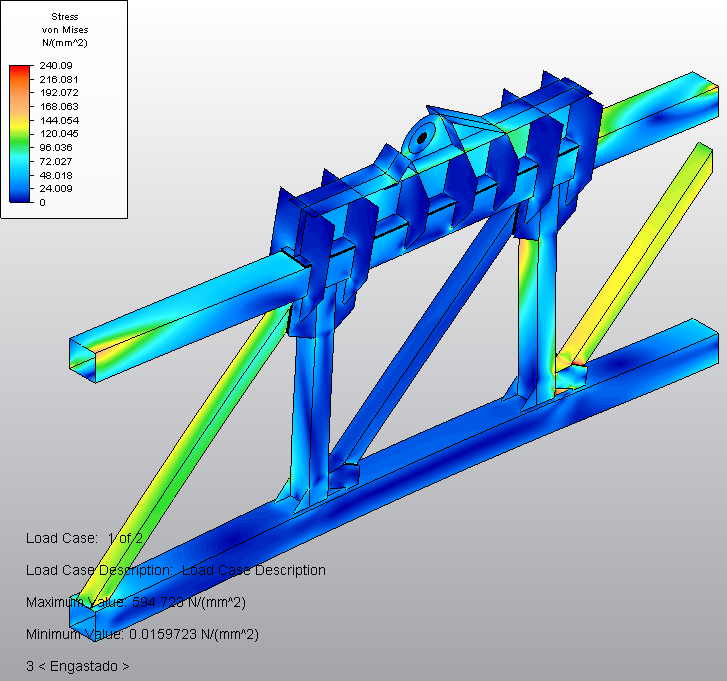Image resolution: width=727 pixels, height=681 pixels.
Task: Click the 'Load Case: 1 of 2' text
Action: pyautogui.click(x=84, y=538)
